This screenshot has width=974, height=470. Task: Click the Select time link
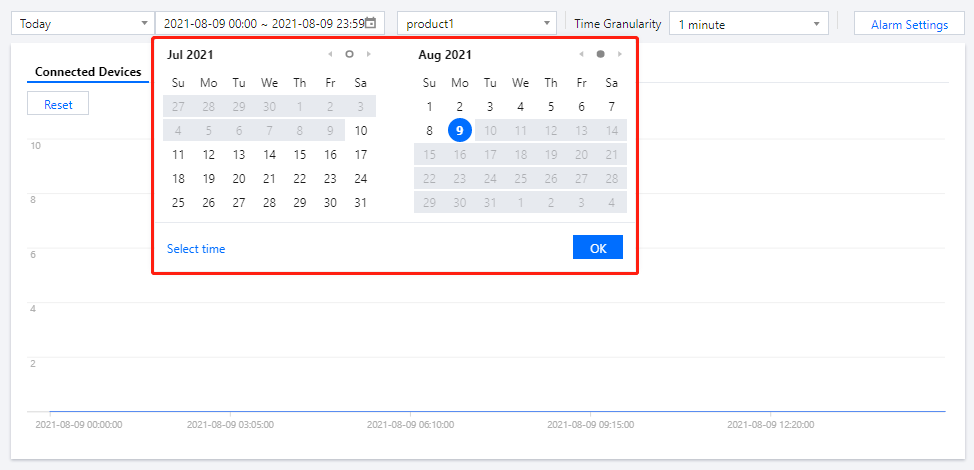[196, 249]
